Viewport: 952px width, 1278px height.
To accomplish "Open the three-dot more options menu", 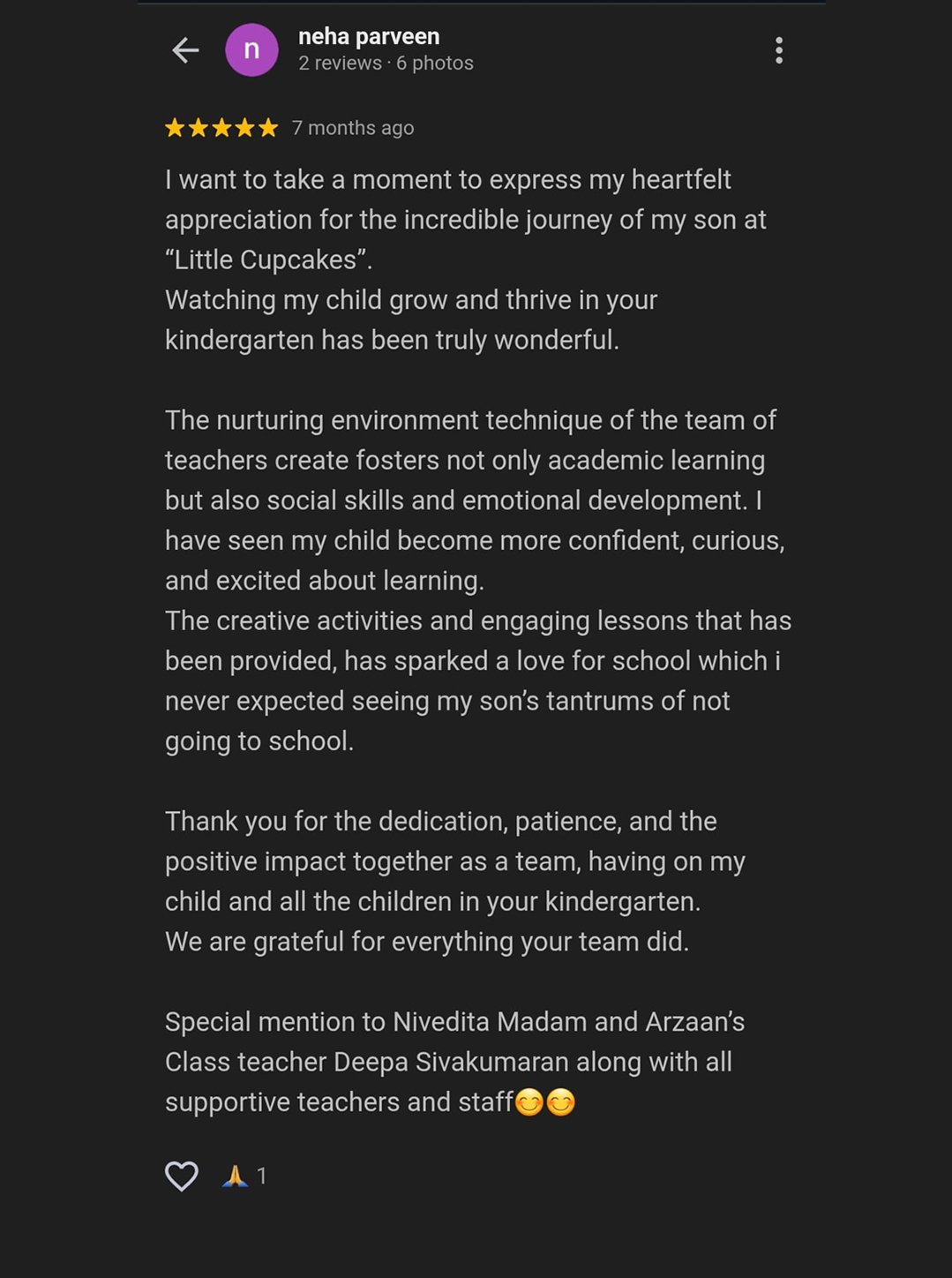I will coord(778,50).
